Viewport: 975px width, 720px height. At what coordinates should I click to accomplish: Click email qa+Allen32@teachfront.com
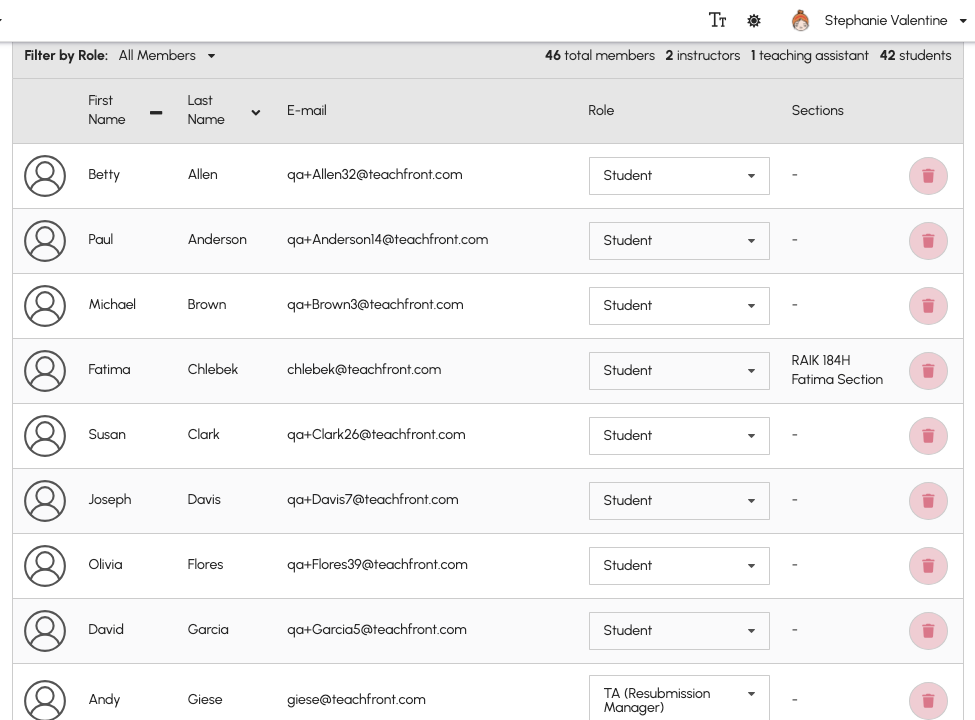[x=374, y=175]
